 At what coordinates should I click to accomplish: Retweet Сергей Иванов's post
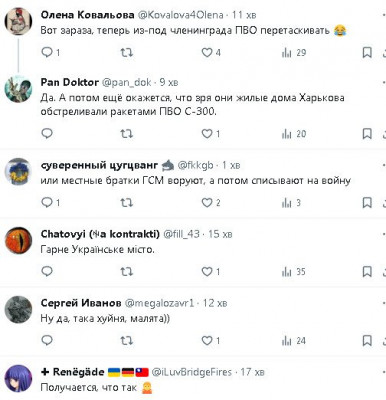pyautogui.click(x=127, y=340)
